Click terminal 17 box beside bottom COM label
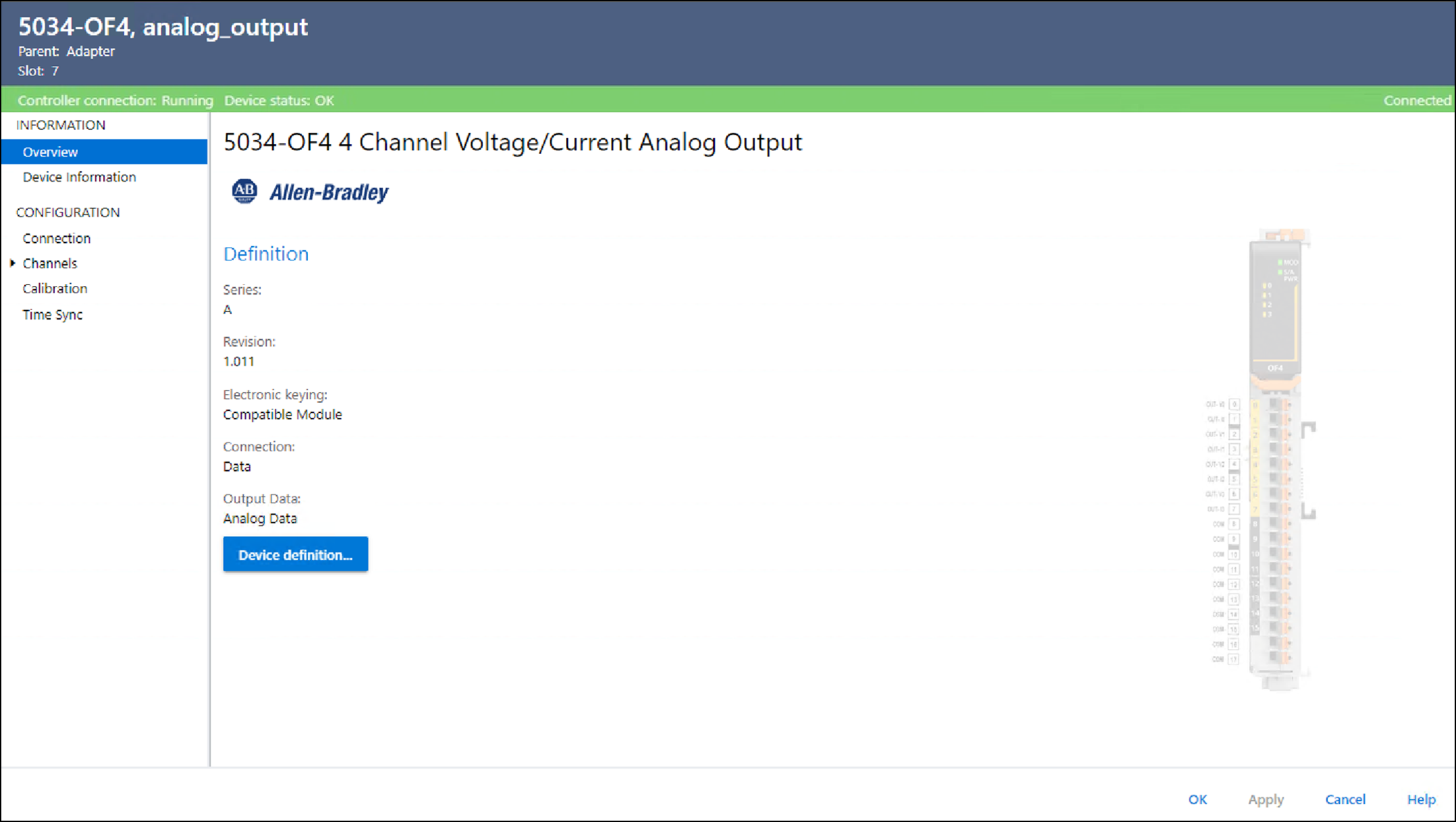 (1234, 659)
